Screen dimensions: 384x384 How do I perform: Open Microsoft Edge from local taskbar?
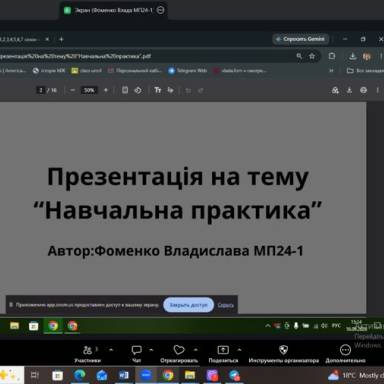tap(79, 375)
